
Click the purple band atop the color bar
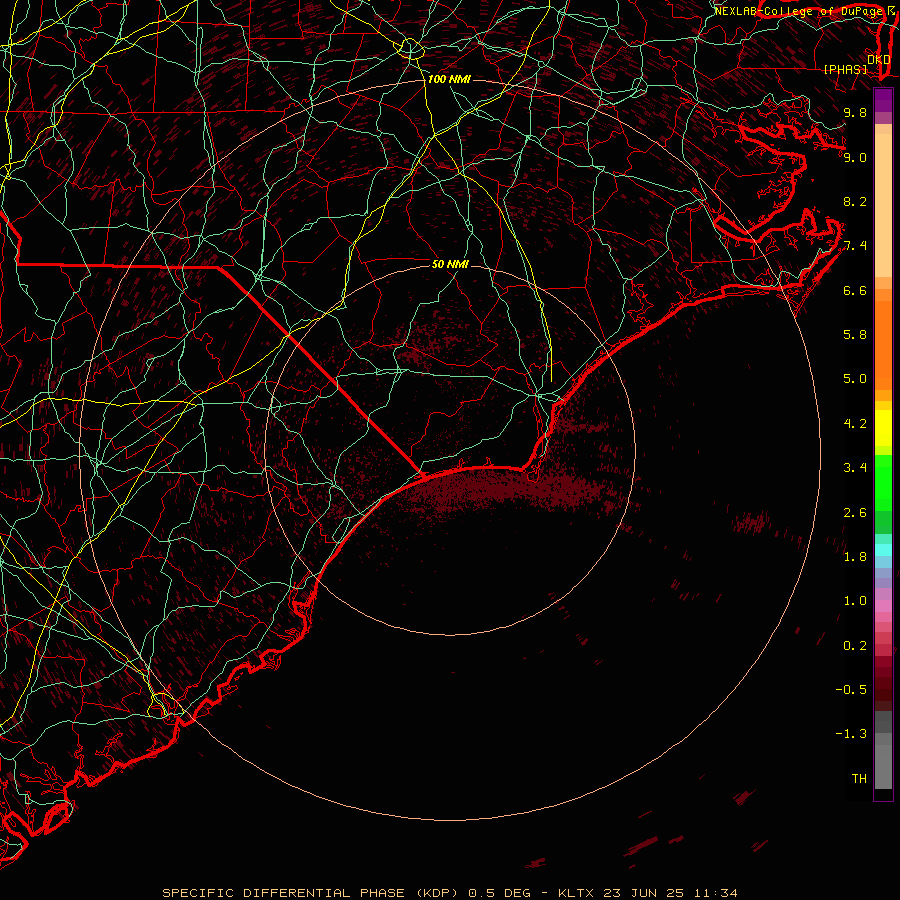click(x=883, y=100)
